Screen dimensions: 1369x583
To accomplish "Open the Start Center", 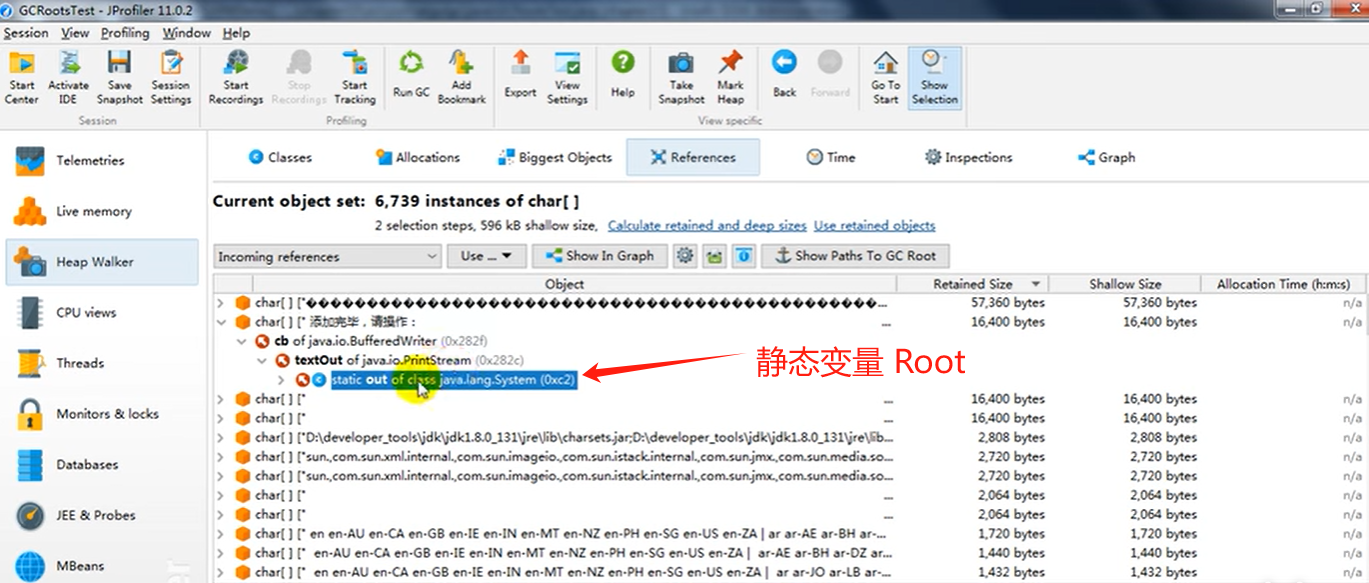I will (21, 78).
